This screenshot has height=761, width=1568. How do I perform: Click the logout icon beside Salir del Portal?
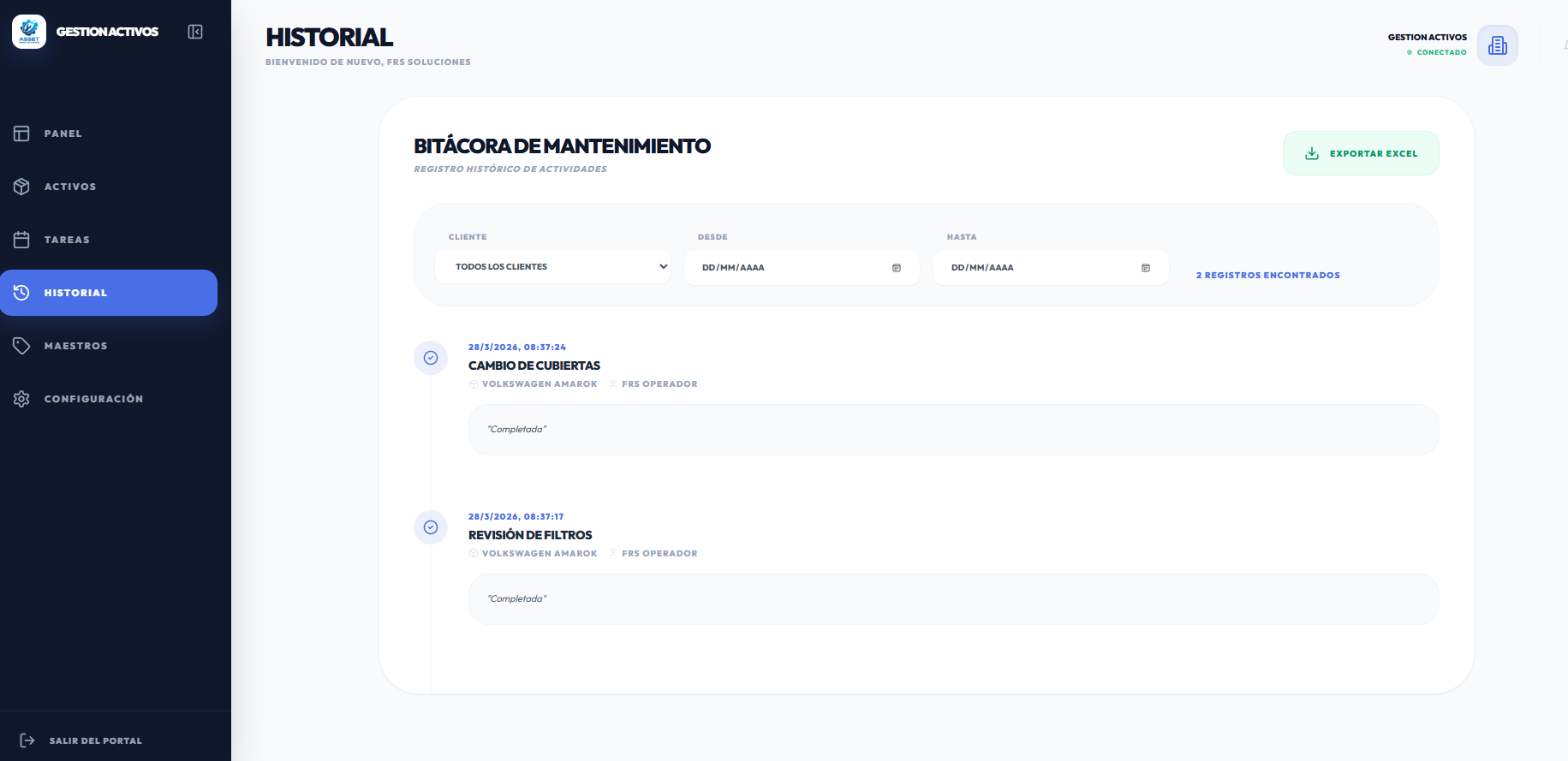[x=27, y=740]
